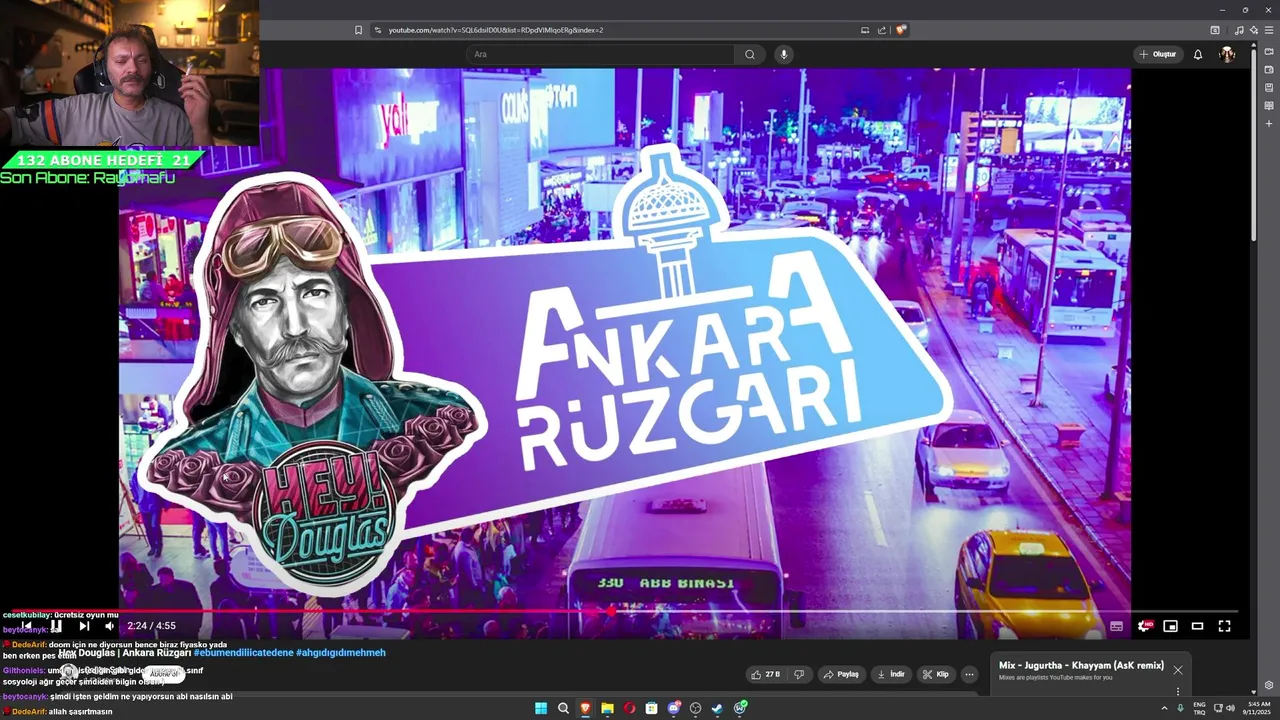Click the YouTube search field 'Ara'

tap(599, 54)
